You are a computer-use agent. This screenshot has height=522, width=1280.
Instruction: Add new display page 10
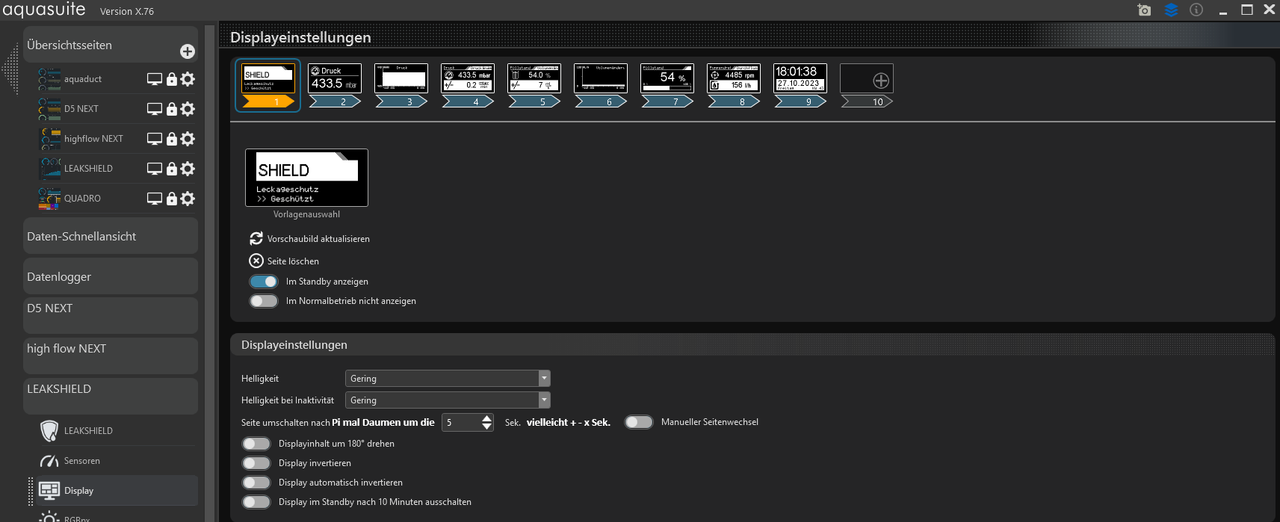point(867,86)
